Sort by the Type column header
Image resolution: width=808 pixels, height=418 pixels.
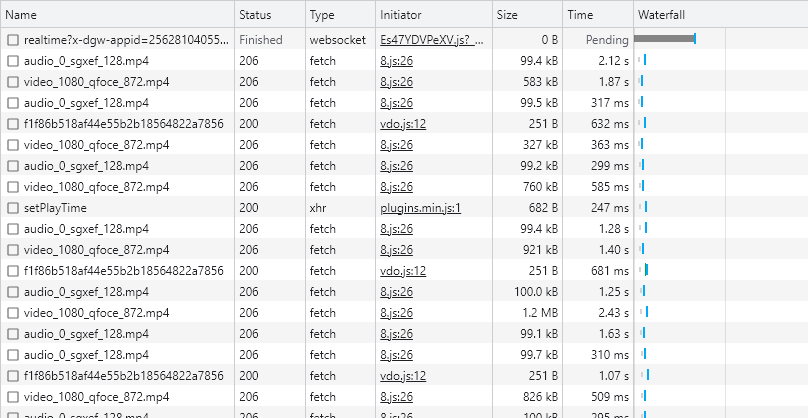click(x=322, y=15)
